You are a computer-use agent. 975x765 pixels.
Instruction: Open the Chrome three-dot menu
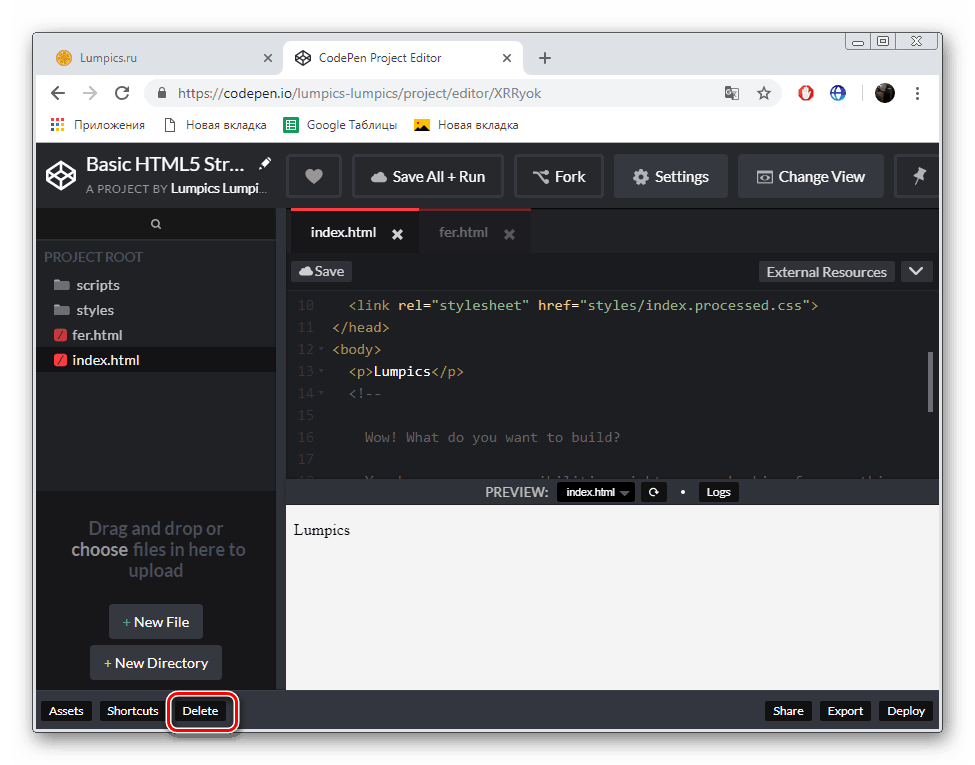(x=917, y=92)
